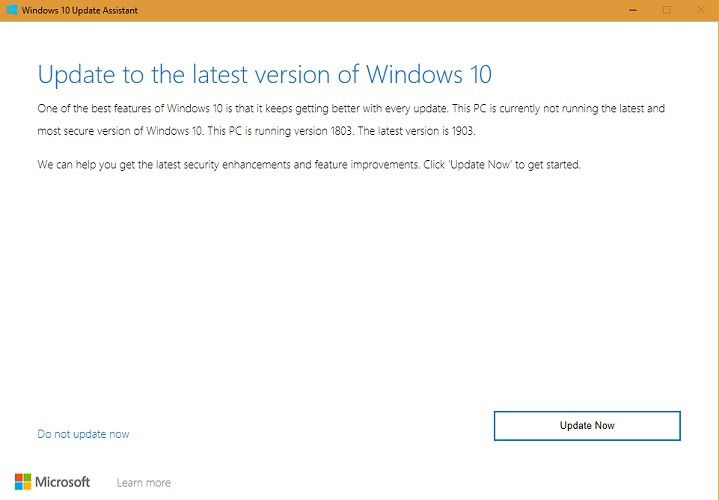
Task: Click the red square of Microsoft logo
Action: tap(19, 478)
